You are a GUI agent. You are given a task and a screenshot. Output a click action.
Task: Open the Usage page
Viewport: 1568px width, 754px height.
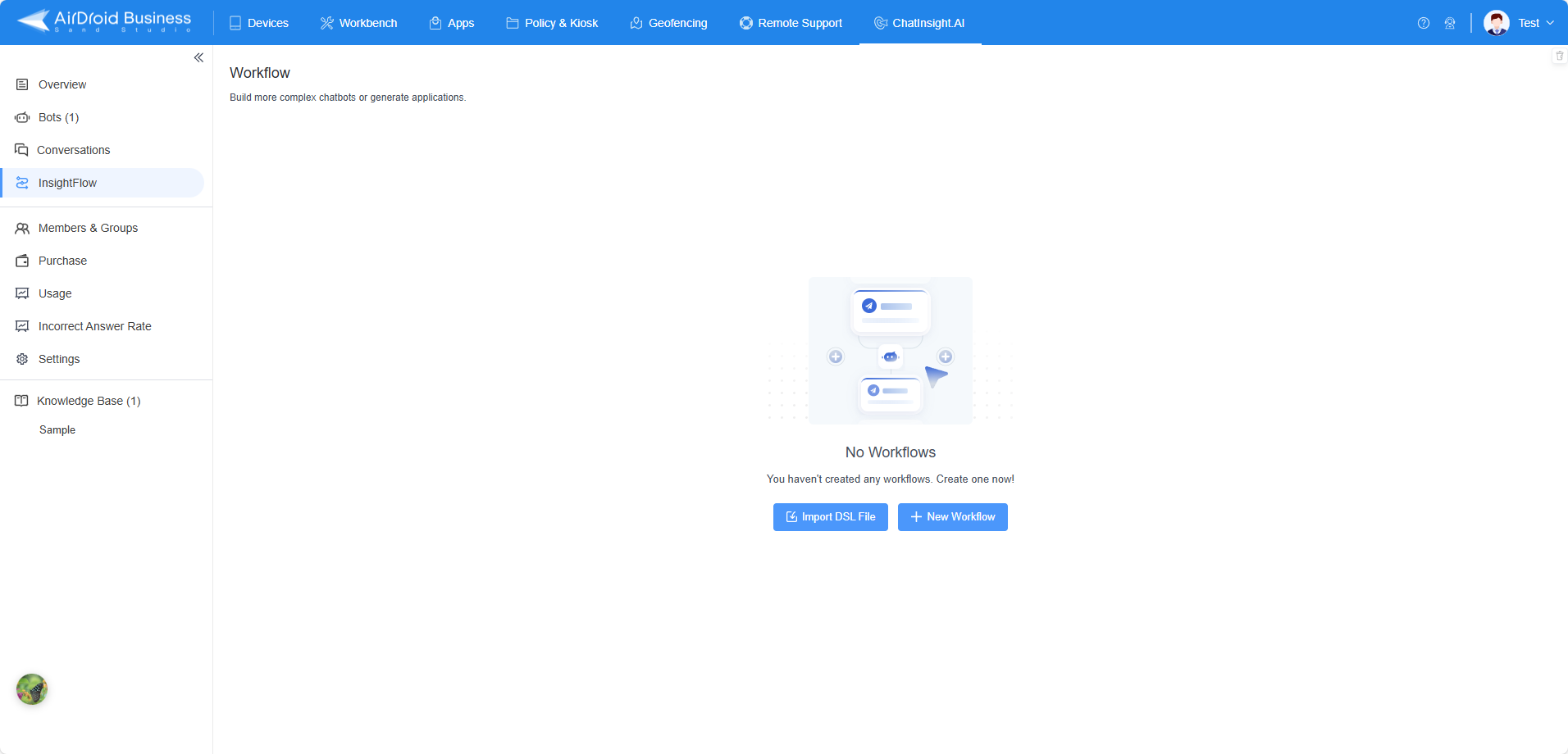103,293
